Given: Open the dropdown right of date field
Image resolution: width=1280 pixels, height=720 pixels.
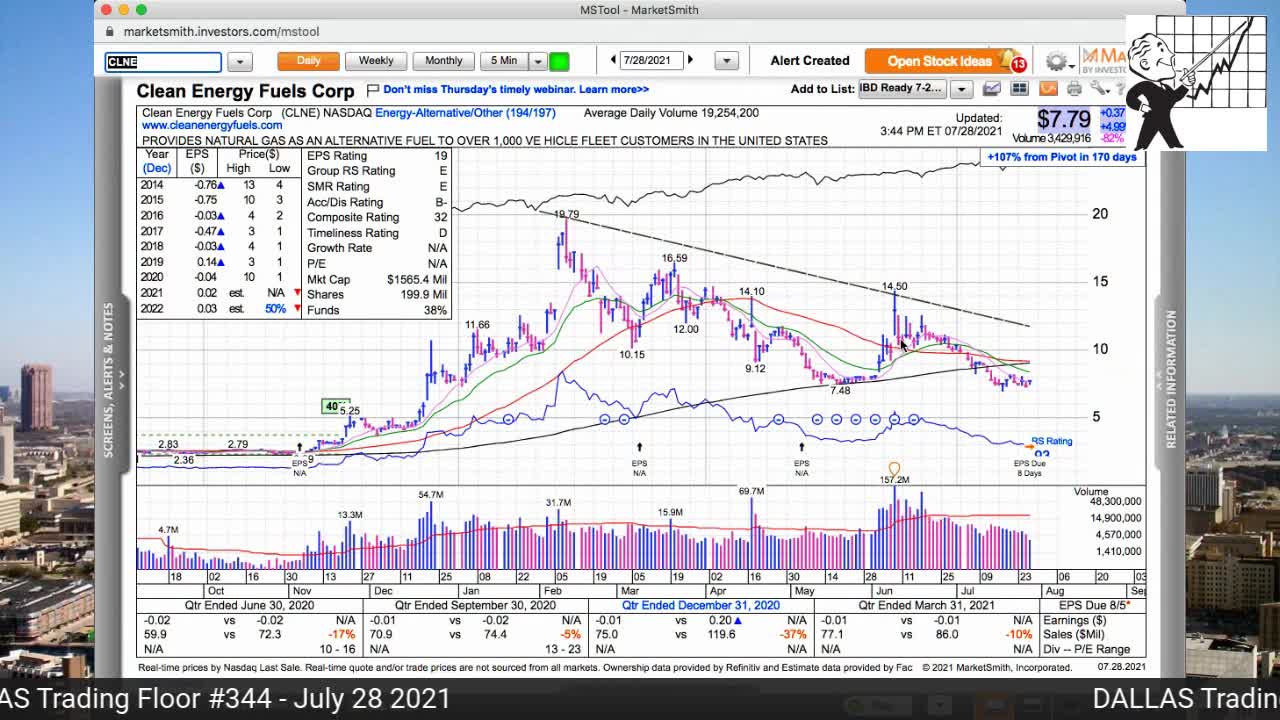Looking at the screenshot, I should click(726, 62).
